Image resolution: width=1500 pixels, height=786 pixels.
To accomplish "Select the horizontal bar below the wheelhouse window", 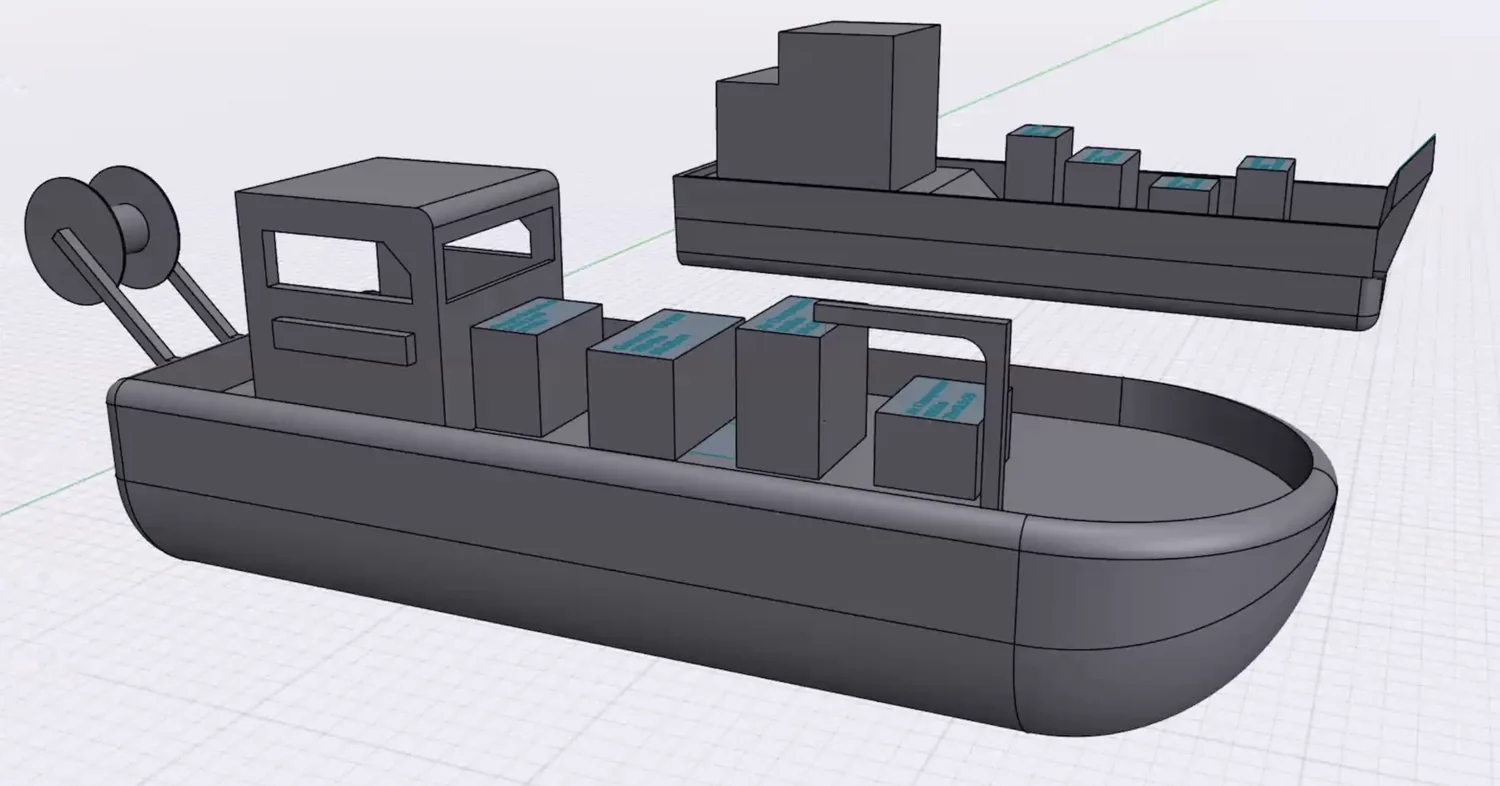I will (343, 340).
